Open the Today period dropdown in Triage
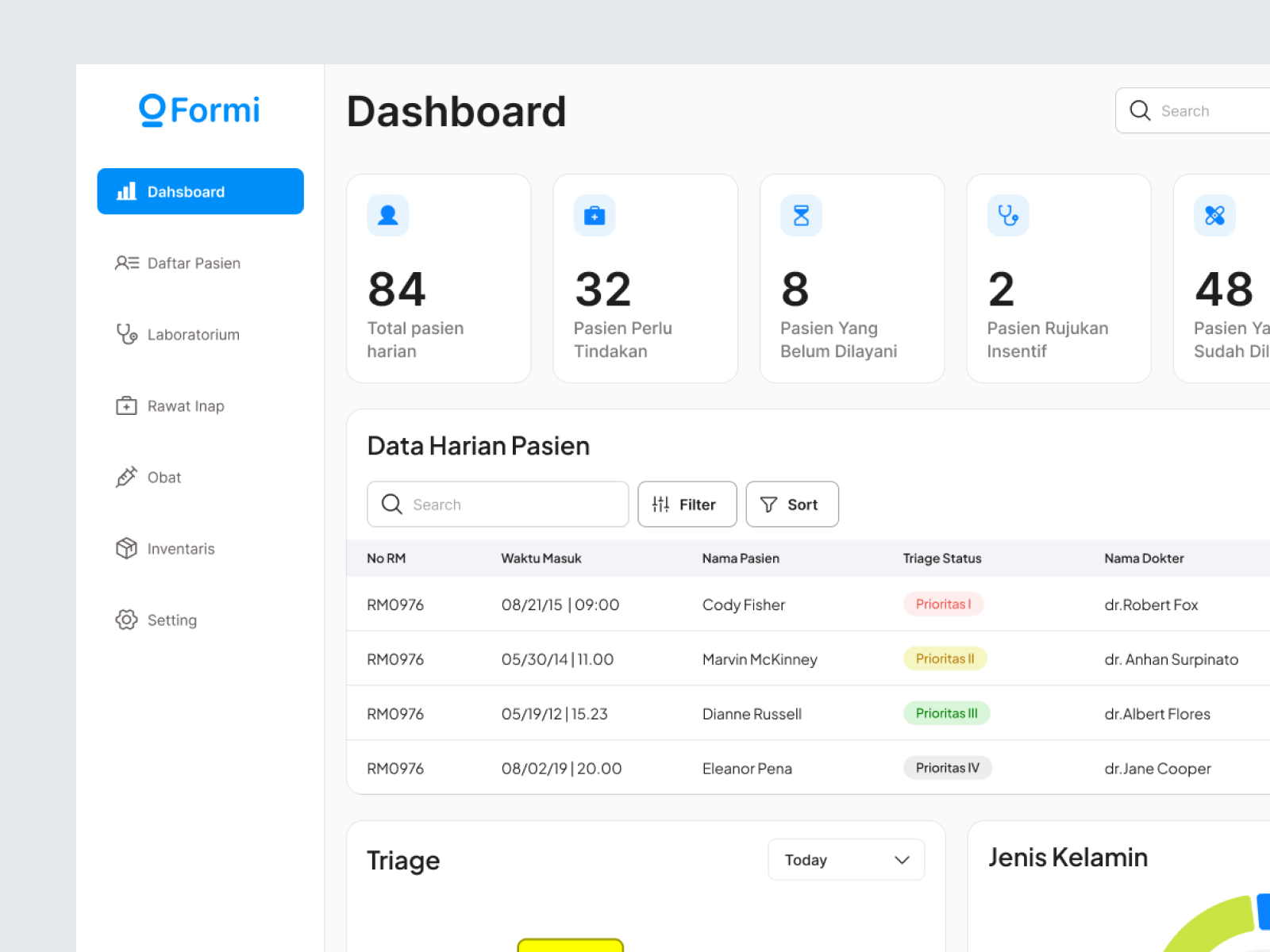 pyautogui.click(x=845, y=859)
